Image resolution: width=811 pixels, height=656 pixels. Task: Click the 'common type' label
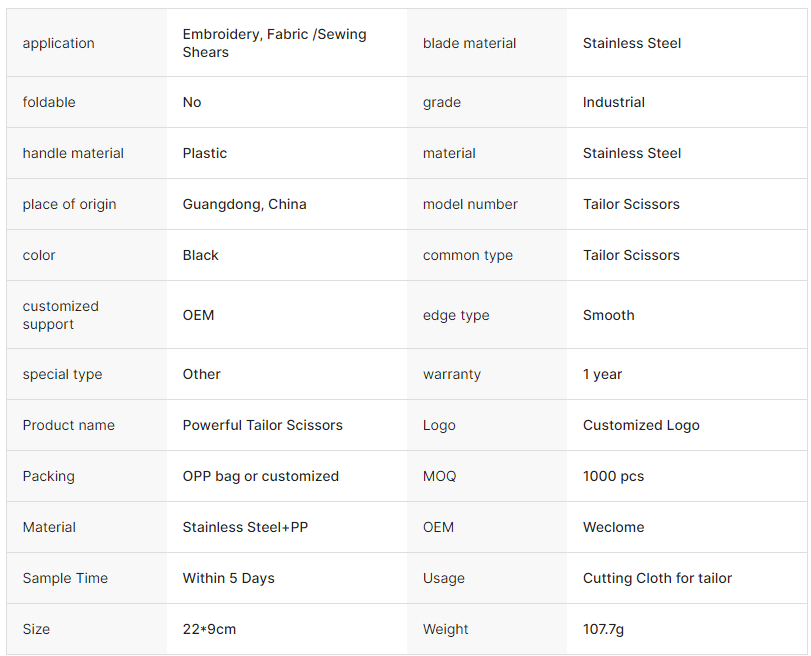point(468,255)
